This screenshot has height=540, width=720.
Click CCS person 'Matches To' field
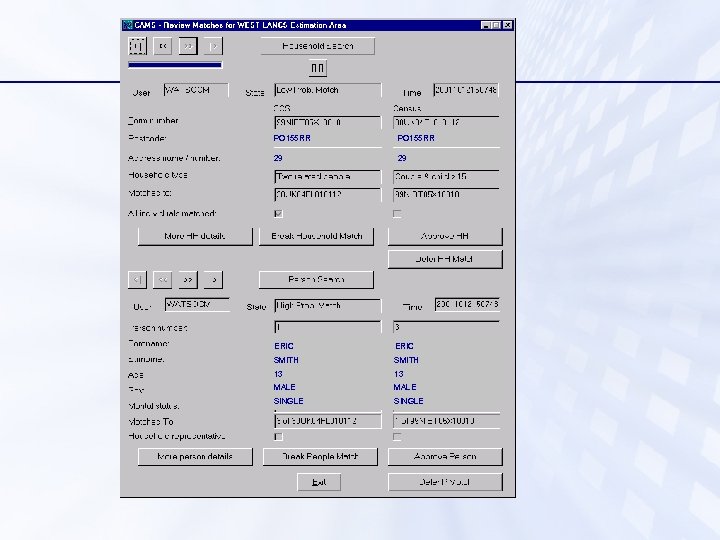(328, 421)
